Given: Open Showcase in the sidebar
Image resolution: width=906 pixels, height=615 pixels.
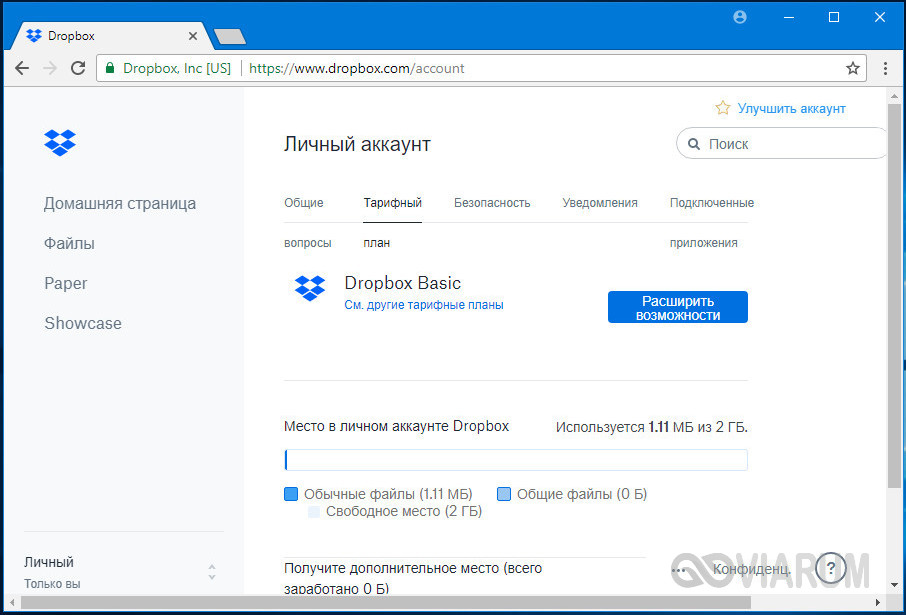Looking at the screenshot, I should click(x=83, y=323).
